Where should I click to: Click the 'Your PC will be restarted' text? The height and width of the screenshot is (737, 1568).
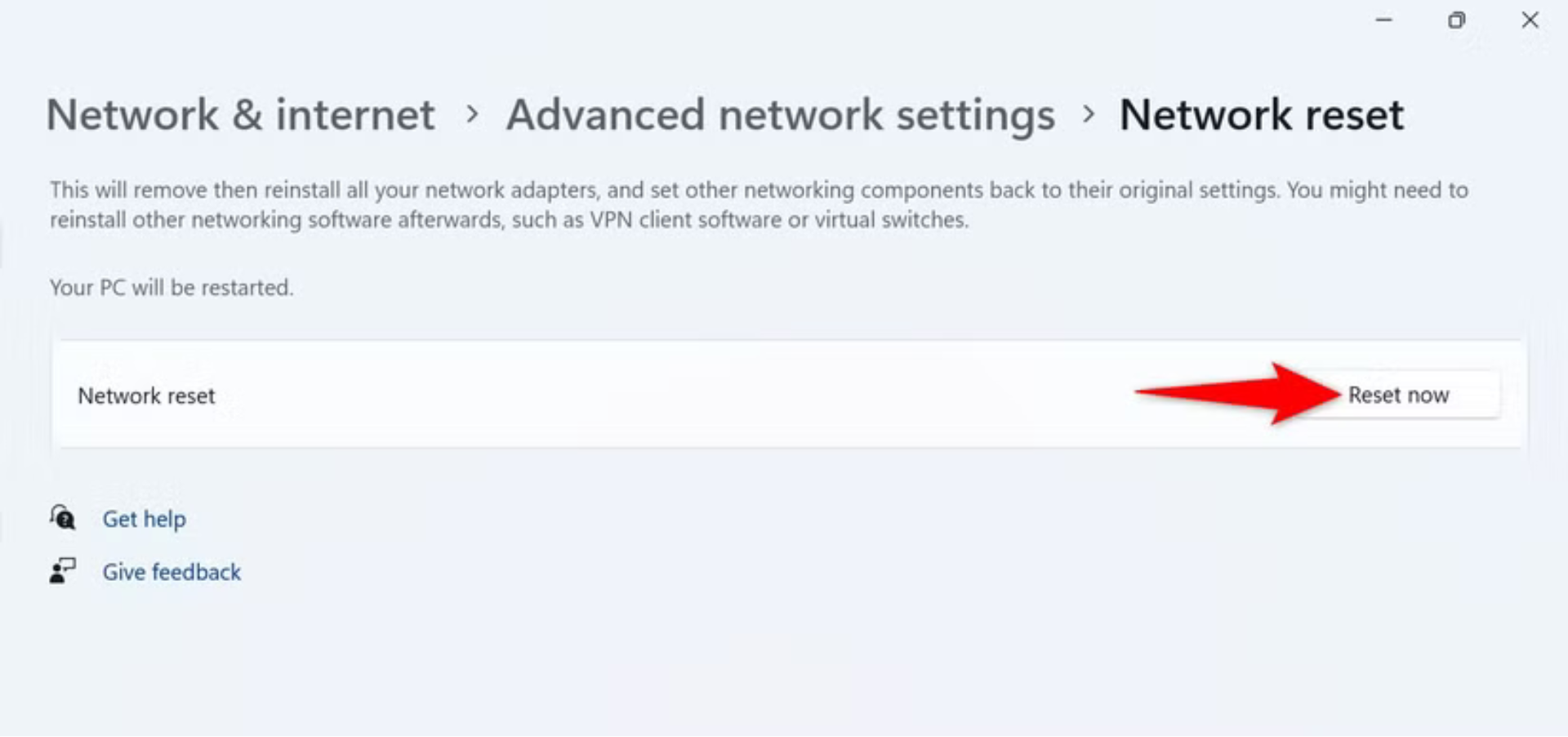(171, 288)
